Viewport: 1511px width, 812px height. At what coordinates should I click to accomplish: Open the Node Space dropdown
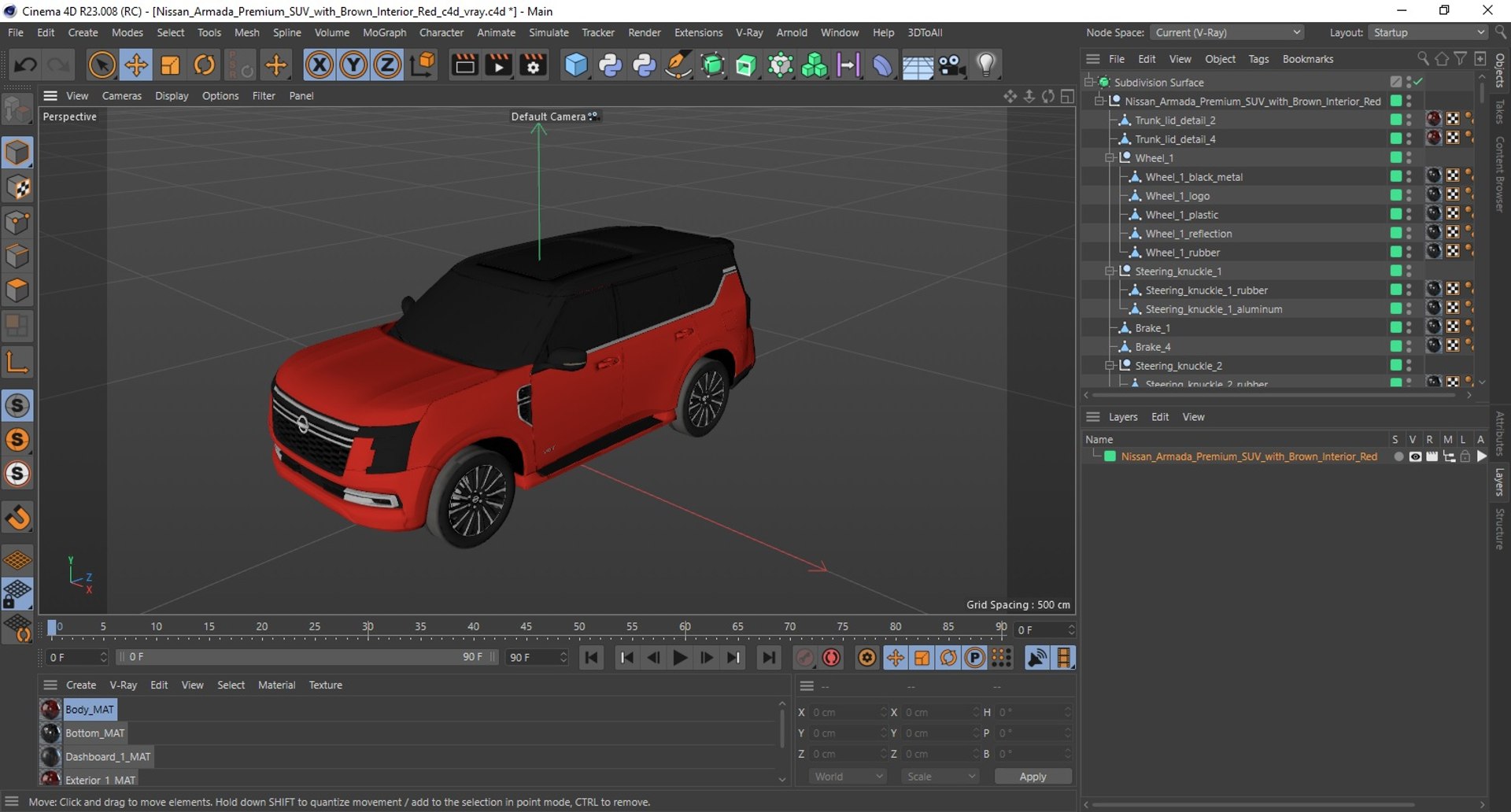(1227, 32)
